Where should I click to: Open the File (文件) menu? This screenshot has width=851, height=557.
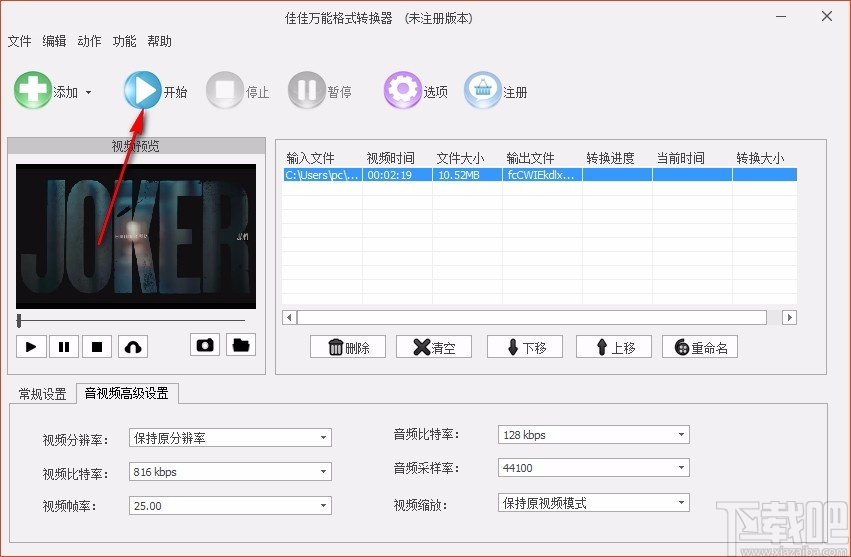click(x=20, y=41)
